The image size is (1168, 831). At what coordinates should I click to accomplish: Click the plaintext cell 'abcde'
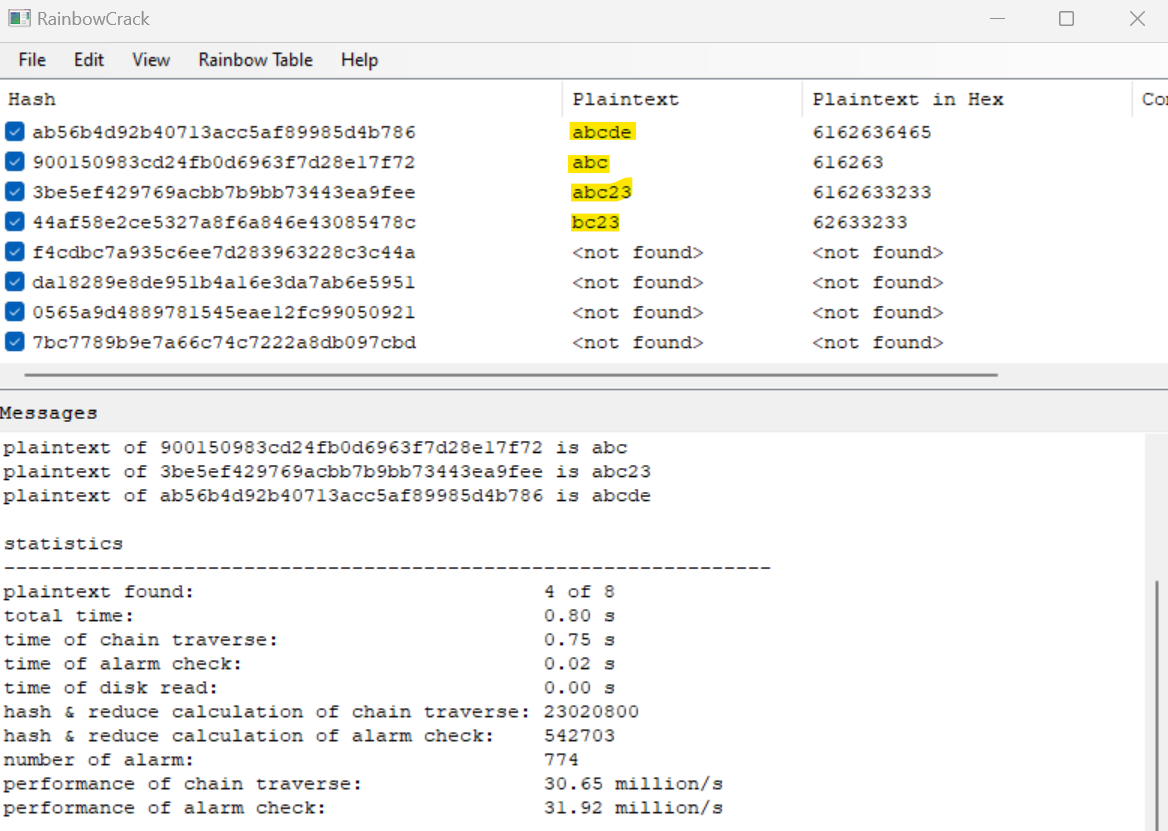pyautogui.click(x=602, y=133)
